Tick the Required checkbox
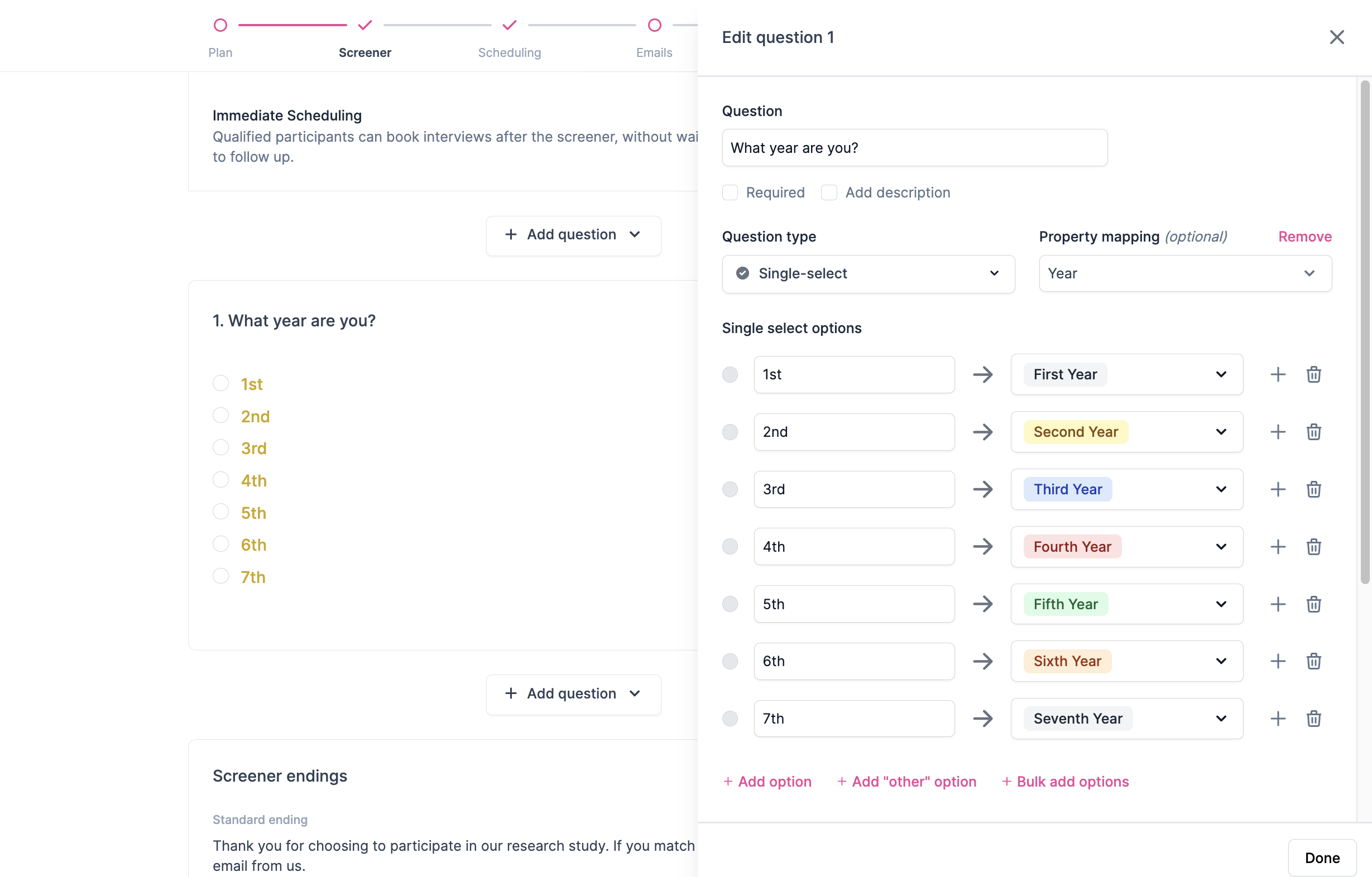Viewport: 1372px width, 877px height. [x=730, y=192]
